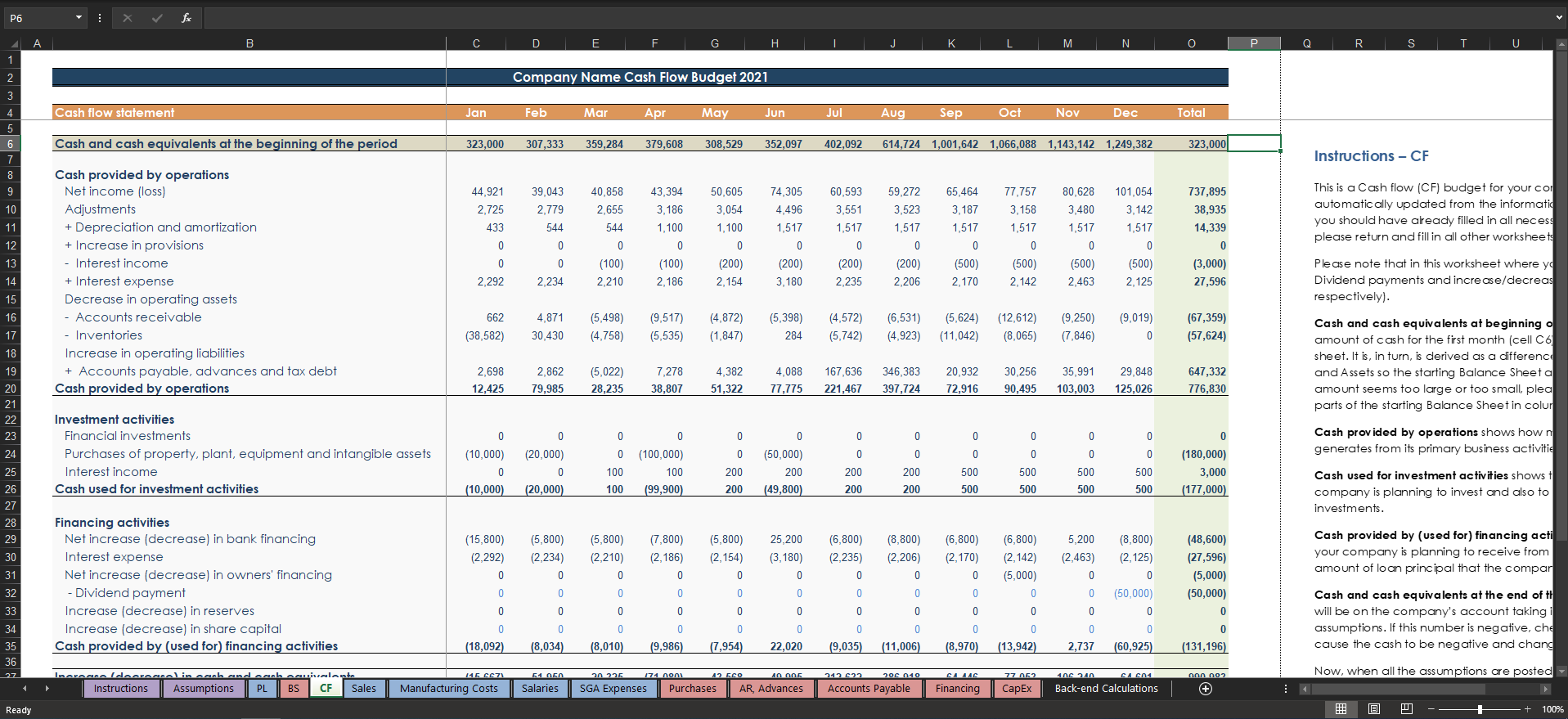Click the Select All corner triangle

[13, 44]
